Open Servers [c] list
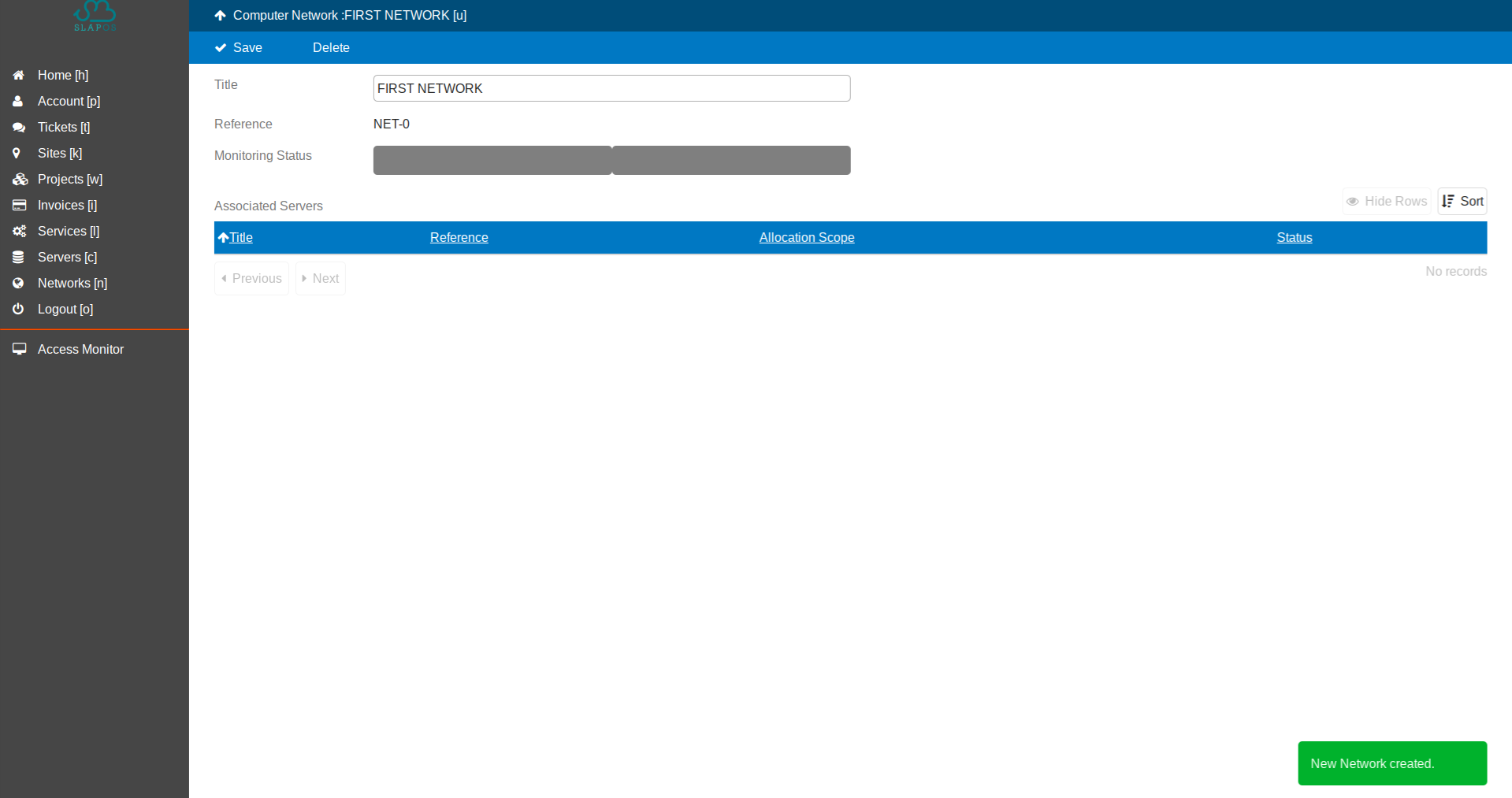Viewport: 1512px width, 798px height. (x=68, y=258)
